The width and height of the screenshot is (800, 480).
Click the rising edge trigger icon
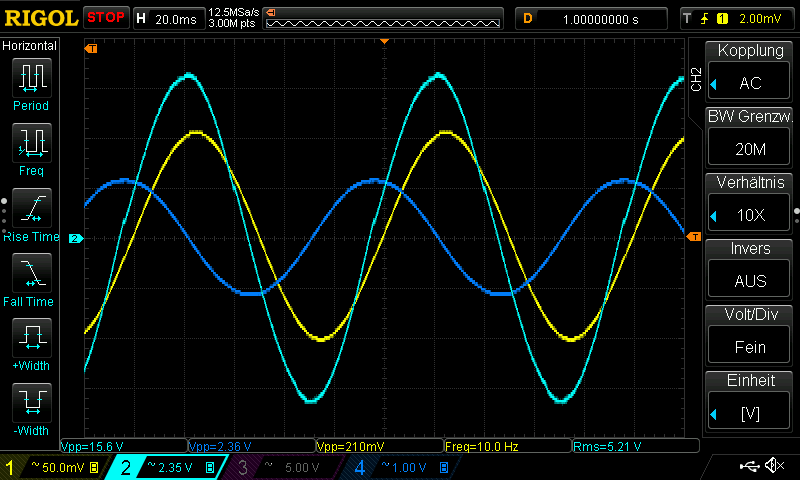coord(705,19)
